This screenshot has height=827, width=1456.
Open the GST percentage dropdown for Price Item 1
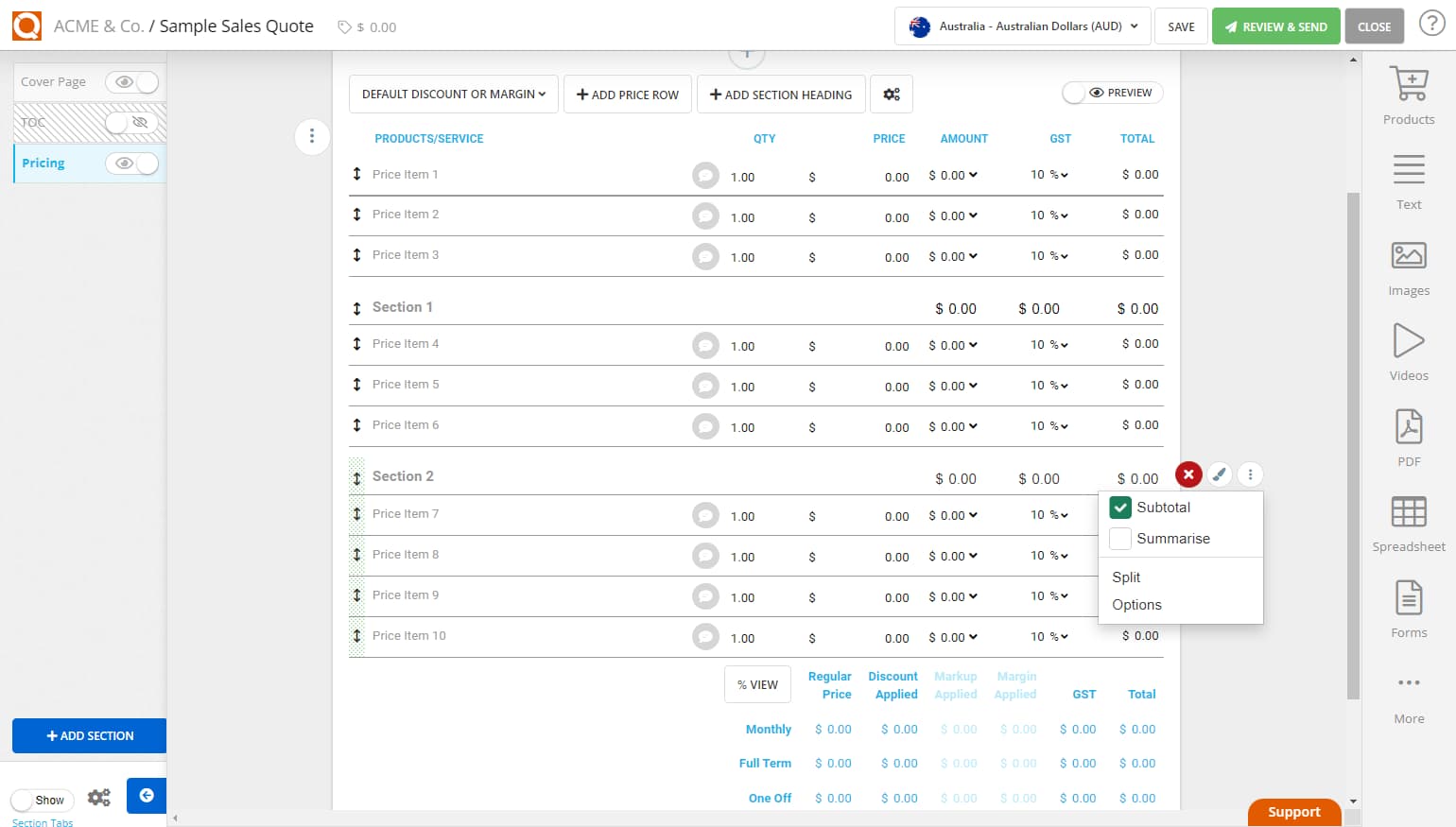click(1049, 174)
